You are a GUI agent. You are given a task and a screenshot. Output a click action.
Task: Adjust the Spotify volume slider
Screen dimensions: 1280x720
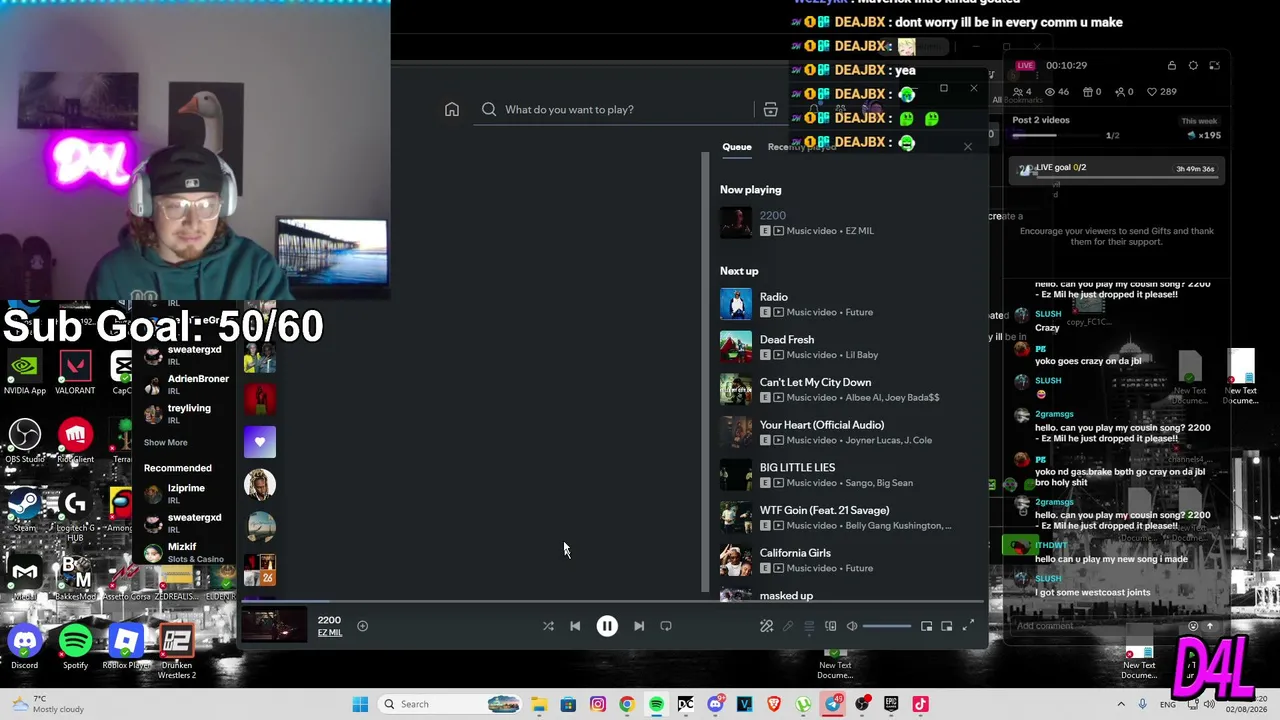(887, 626)
